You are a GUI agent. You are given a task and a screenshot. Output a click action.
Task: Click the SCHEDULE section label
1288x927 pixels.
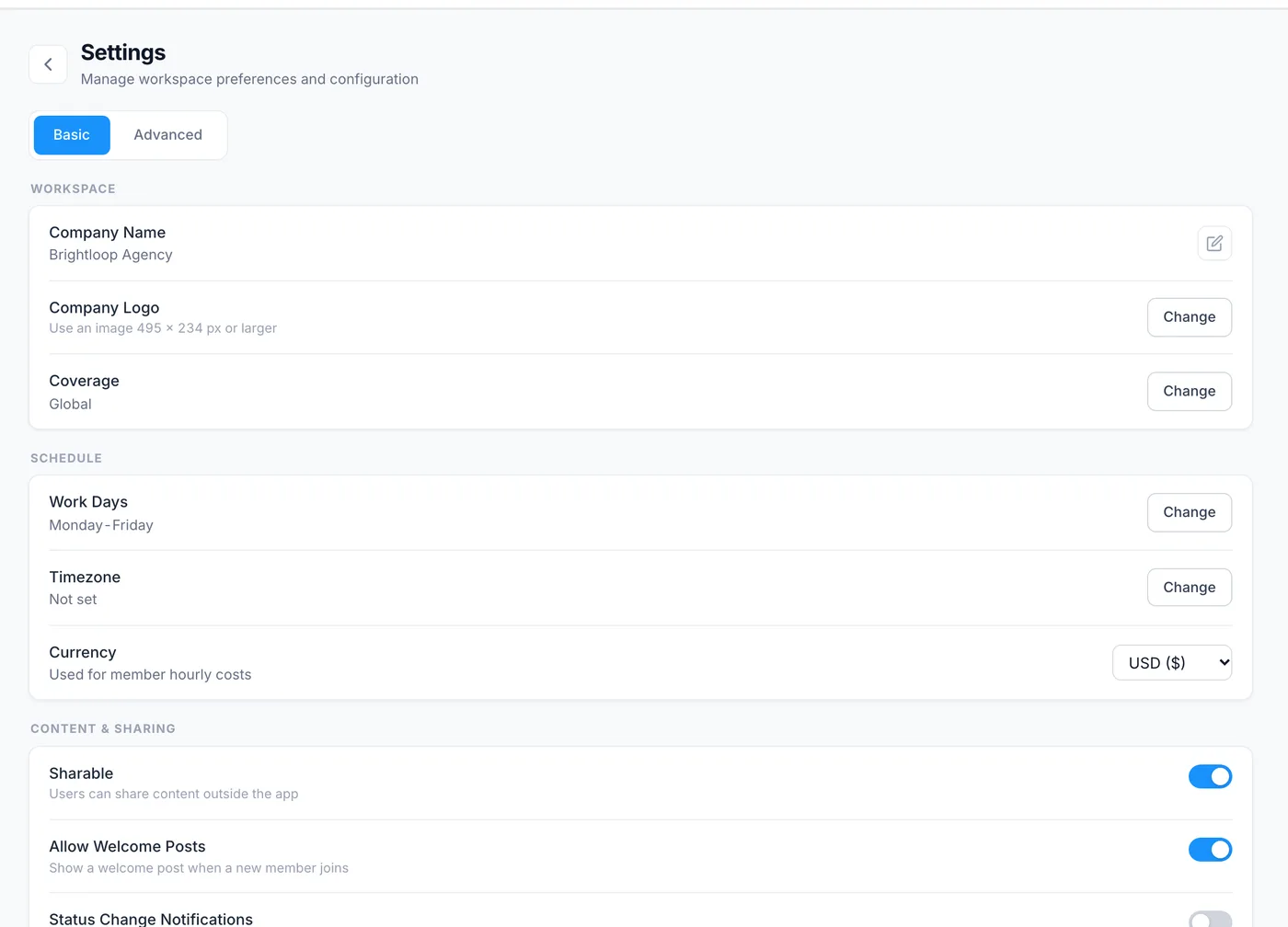[x=66, y=458]
